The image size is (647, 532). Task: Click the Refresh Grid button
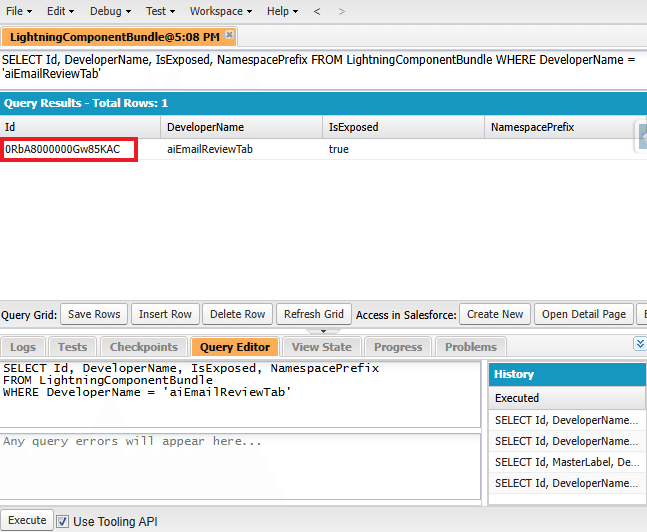click(x=314, y=314)
